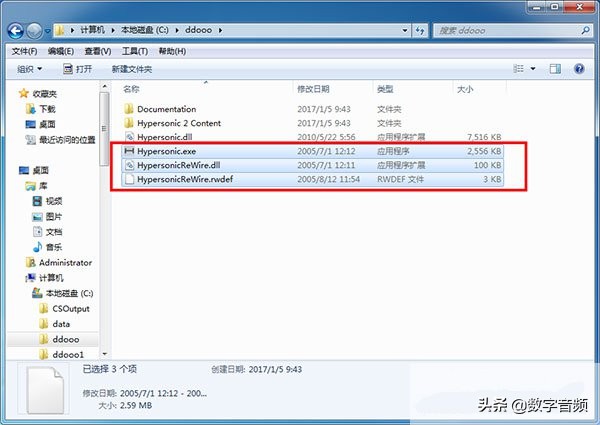Click the sidebar scrollbar up arrow
The height and width of the screenshot is (425, 600).
point(104,87)
